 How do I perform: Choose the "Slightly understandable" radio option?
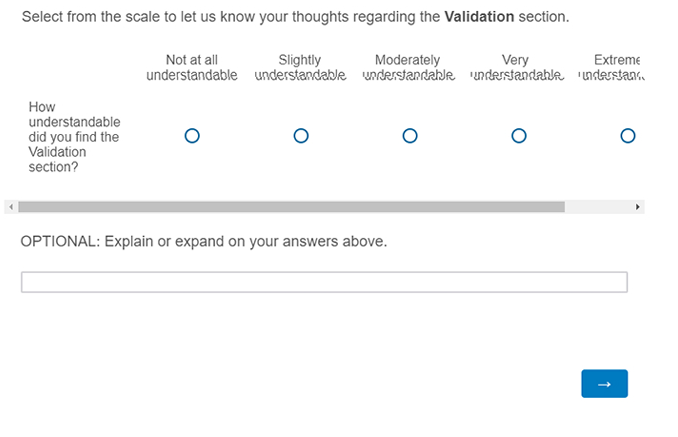[x=301, y=136]
